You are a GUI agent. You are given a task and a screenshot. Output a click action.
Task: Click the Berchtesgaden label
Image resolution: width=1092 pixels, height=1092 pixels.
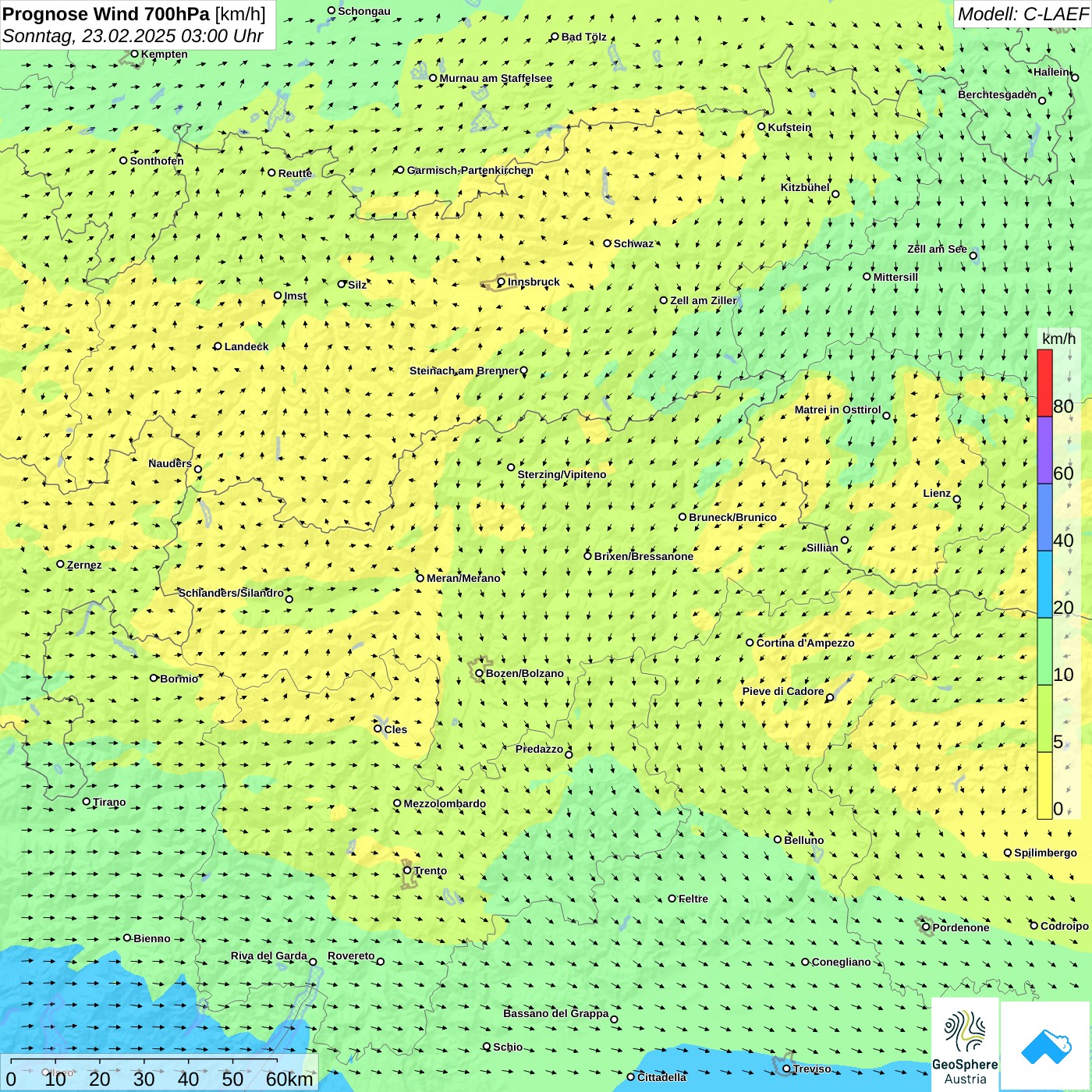(998, 95)
